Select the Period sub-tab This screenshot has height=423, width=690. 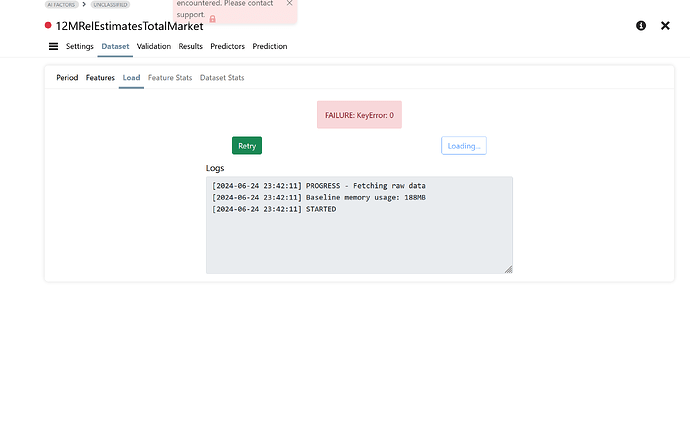tap(67, 77)
